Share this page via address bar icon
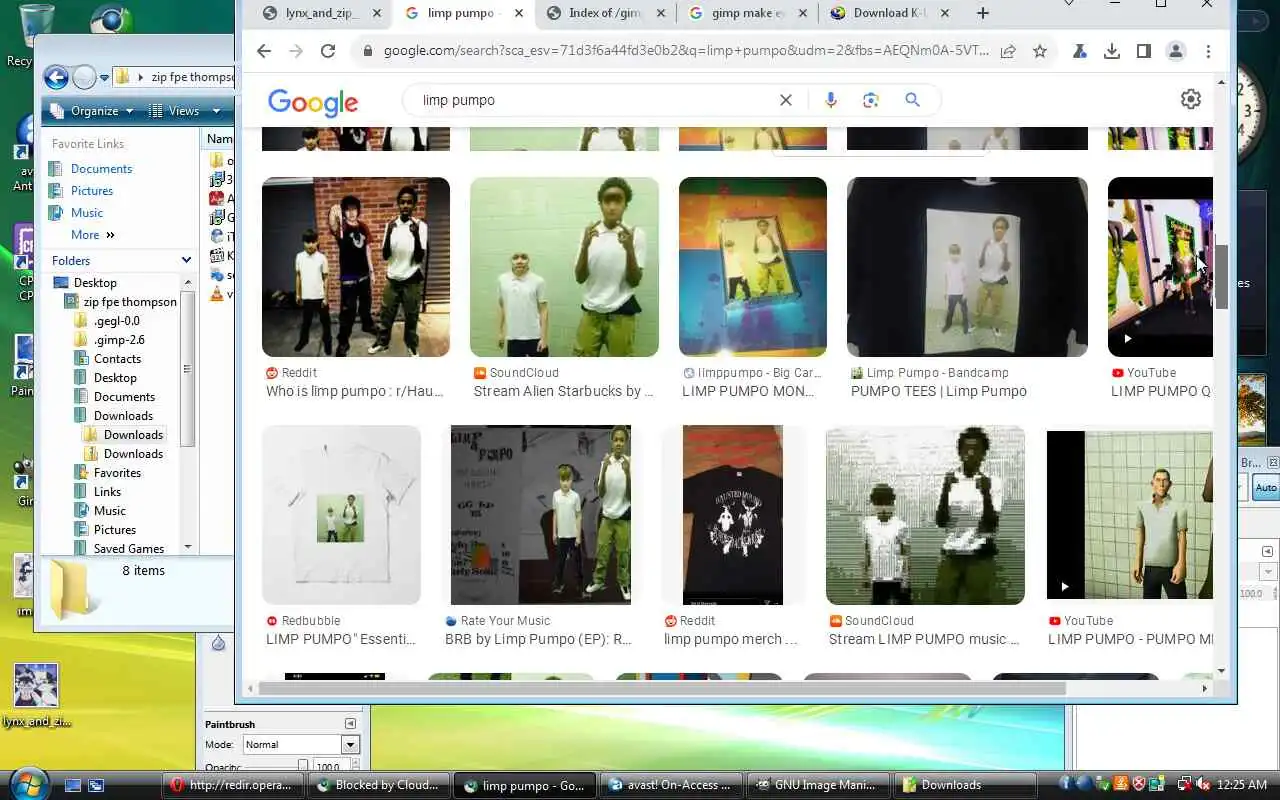This screenshot has height=800, width=1280. pyautogui.click(x=1008, y=51)
